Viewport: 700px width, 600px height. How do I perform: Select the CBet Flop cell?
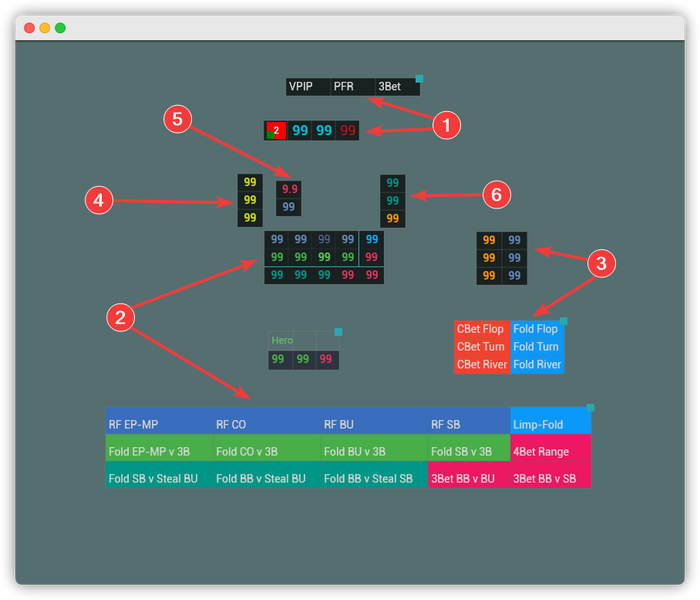(482, 329)
